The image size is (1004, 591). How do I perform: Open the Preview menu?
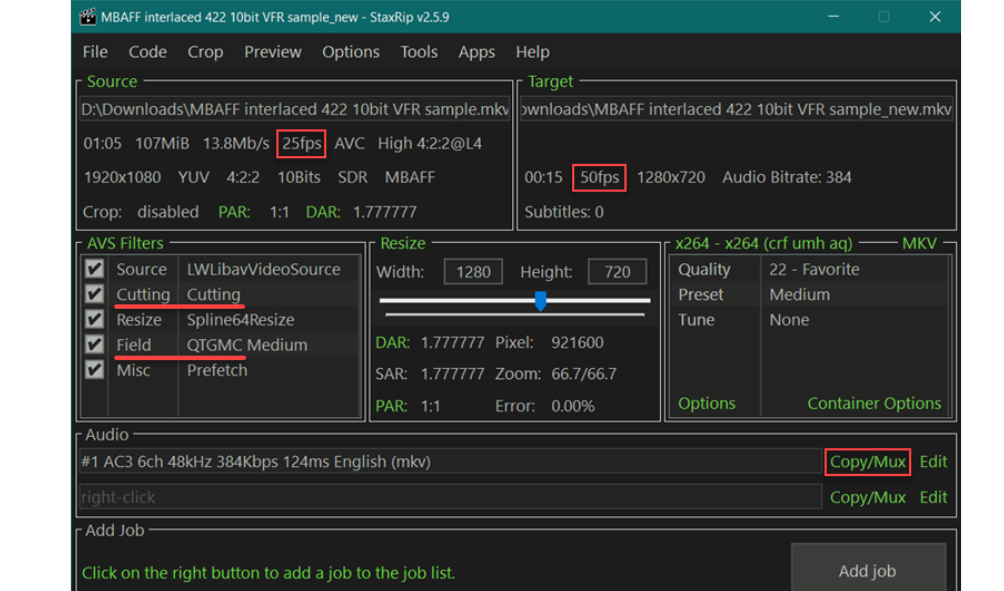coord(272,52)
